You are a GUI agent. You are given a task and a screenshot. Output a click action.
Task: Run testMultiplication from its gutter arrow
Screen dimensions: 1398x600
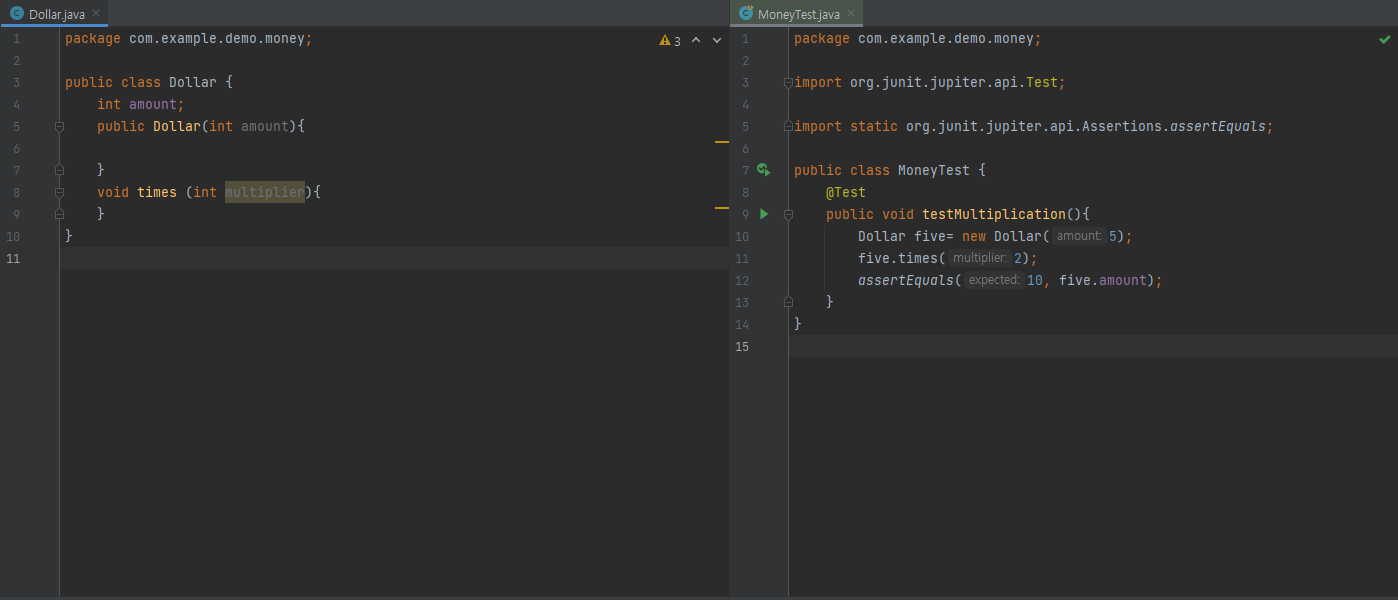(x=764, y=214)
